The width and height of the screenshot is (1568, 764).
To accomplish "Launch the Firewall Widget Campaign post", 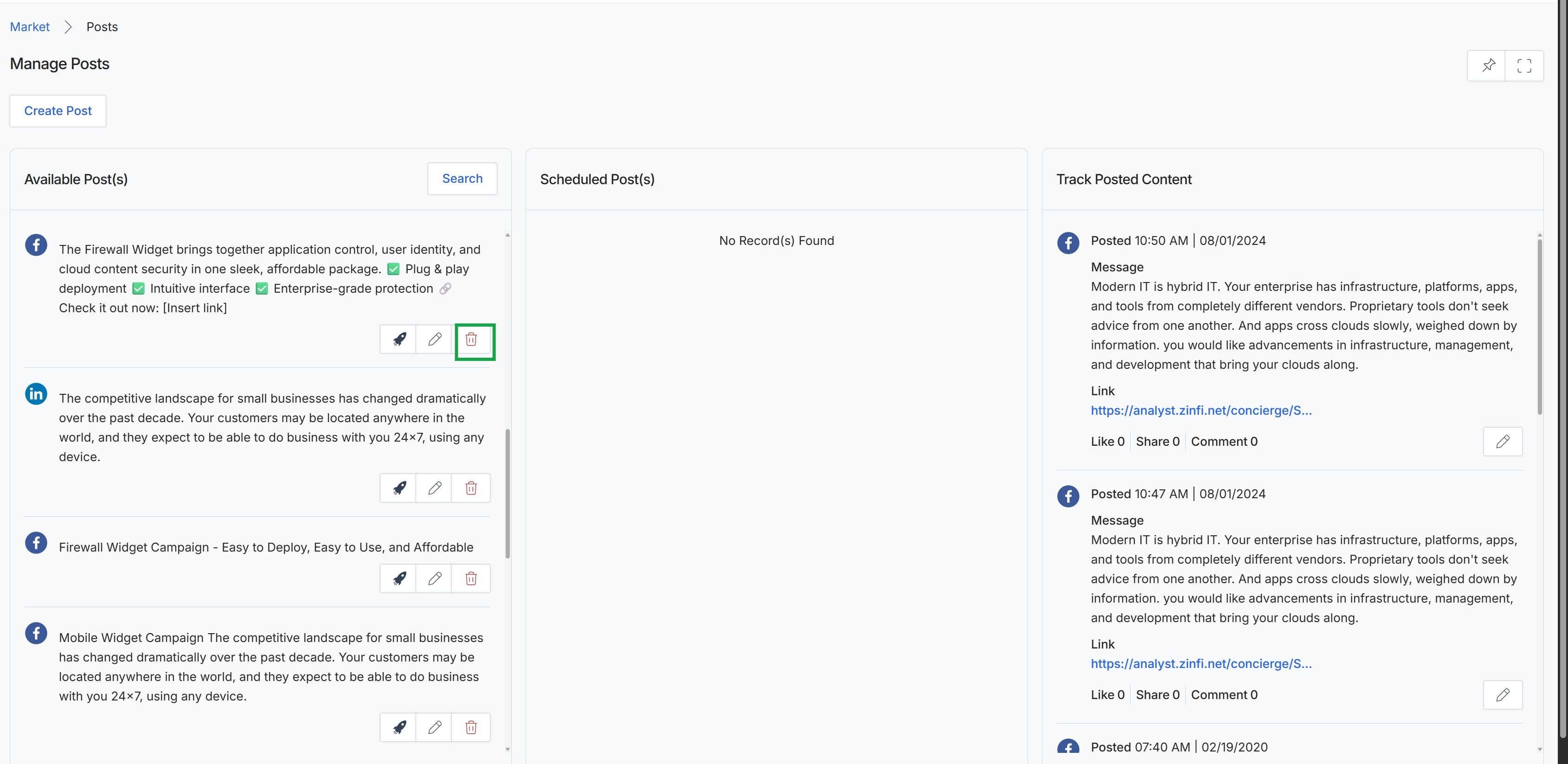I will tap(398, 578).
